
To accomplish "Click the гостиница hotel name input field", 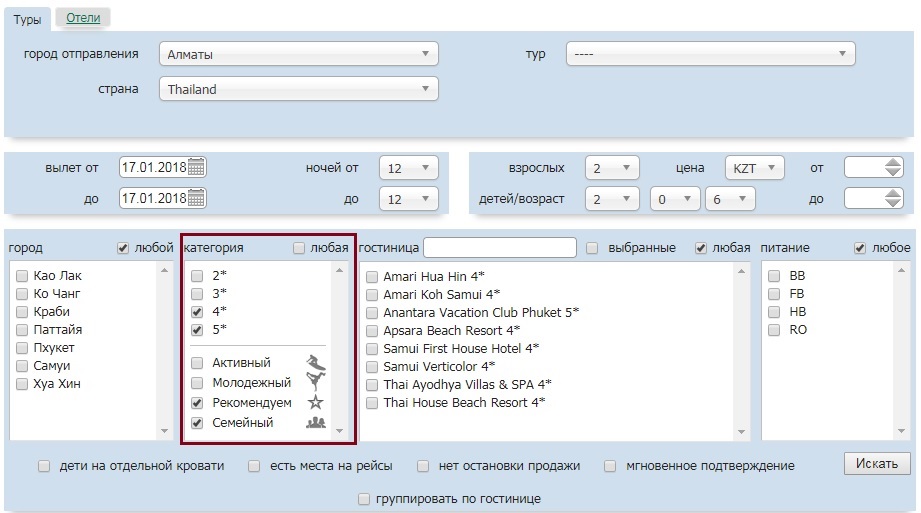I will coord(499,247).
